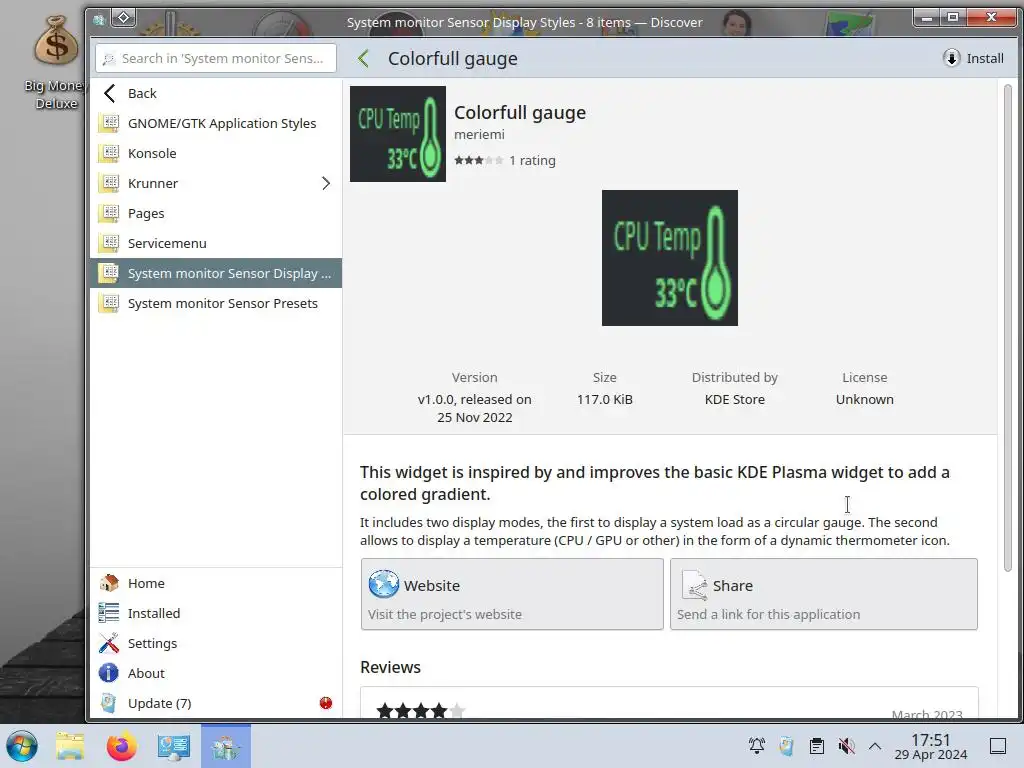1024x768 pixels.
Task: Click the GNOME/GTK Application Styles icon
Action: pyautogui.click(x=109, y=123)
